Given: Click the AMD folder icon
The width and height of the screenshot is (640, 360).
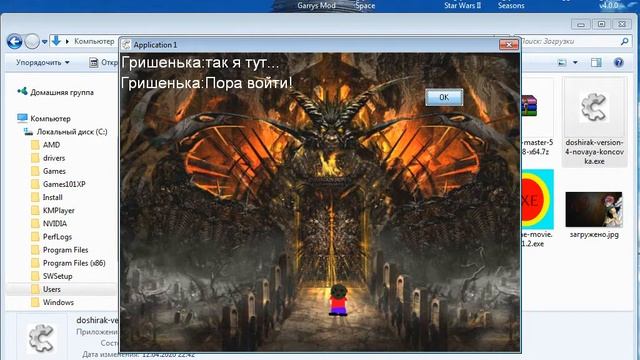Looking at the screenshot, I should 36,144.
